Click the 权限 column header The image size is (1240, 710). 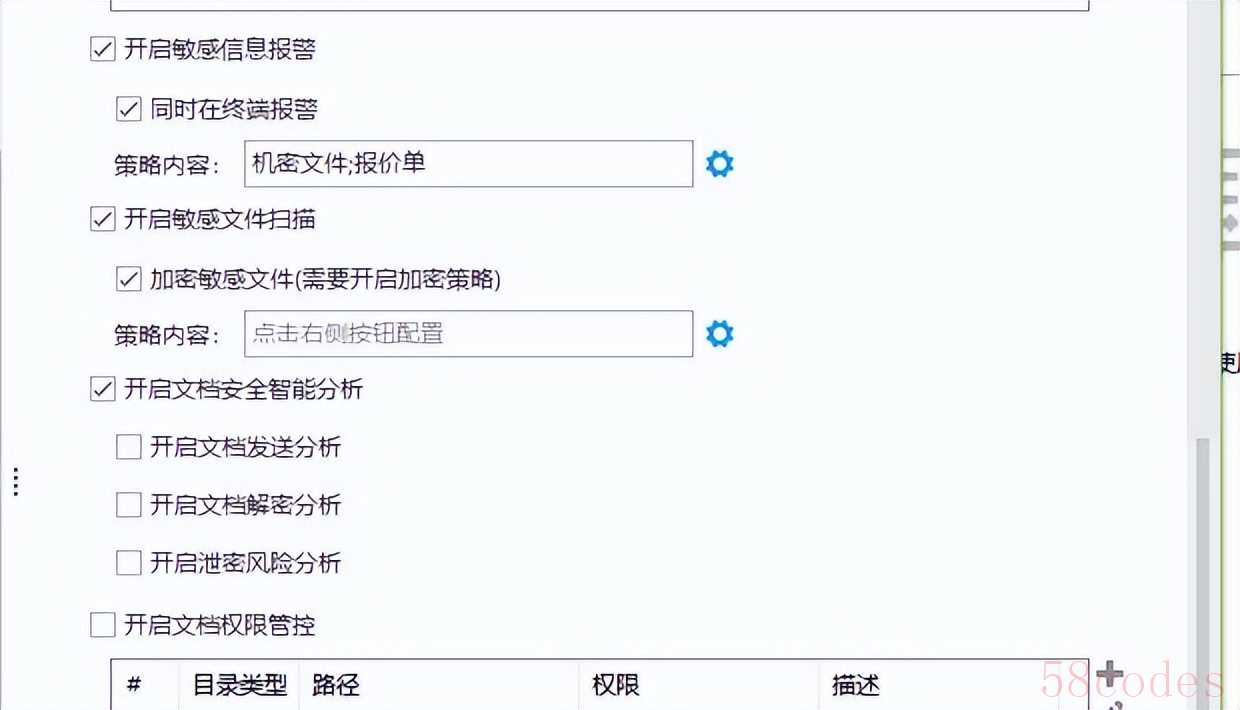[616, 685]
